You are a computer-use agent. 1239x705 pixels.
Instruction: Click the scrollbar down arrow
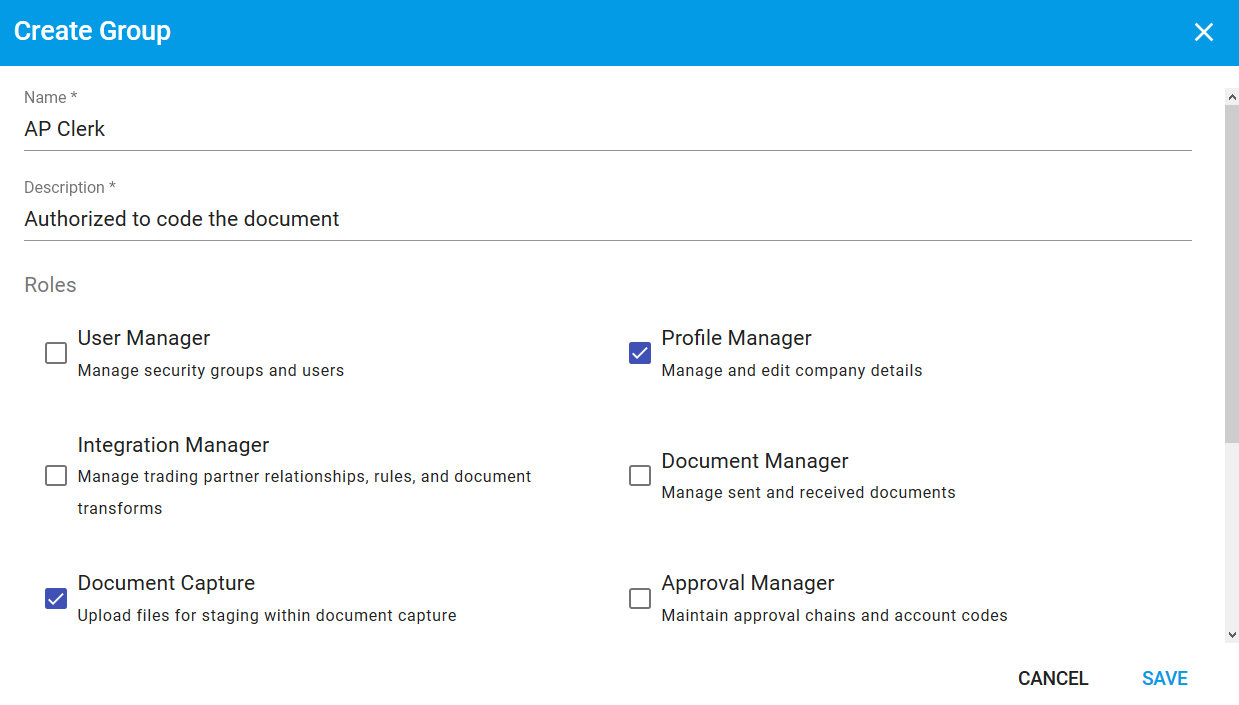point(1231,633)
